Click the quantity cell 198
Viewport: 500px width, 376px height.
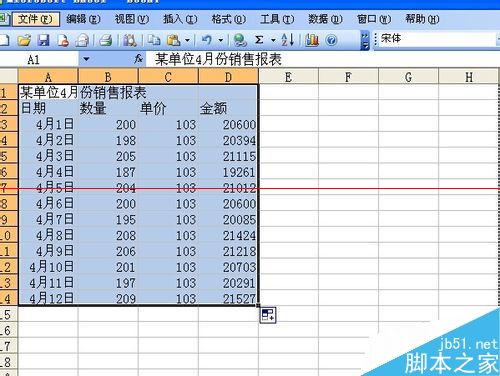point(108,140)
